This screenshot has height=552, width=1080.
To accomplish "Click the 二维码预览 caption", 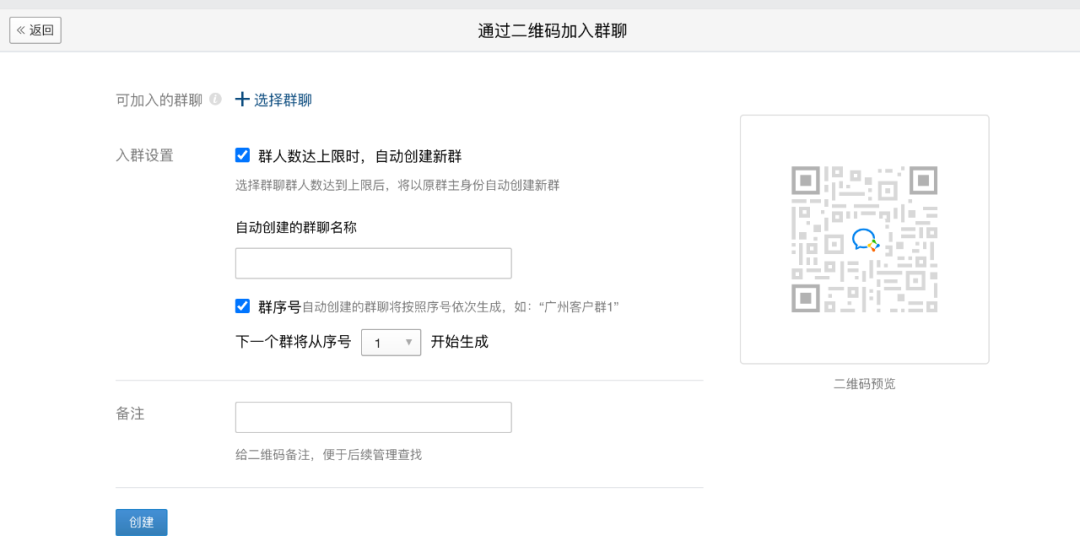I will pos(864,384).
